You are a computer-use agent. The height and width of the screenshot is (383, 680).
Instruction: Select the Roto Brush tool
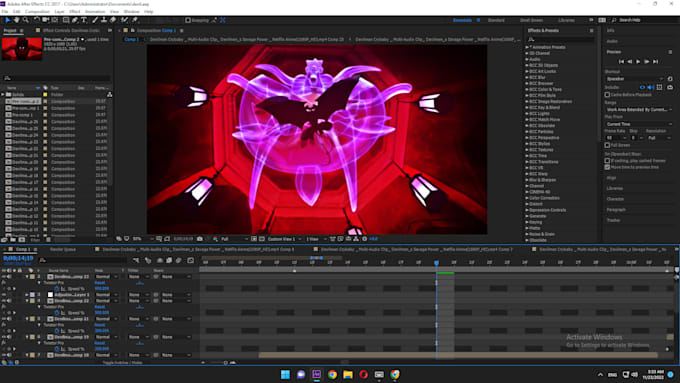[x=124, y=20]
